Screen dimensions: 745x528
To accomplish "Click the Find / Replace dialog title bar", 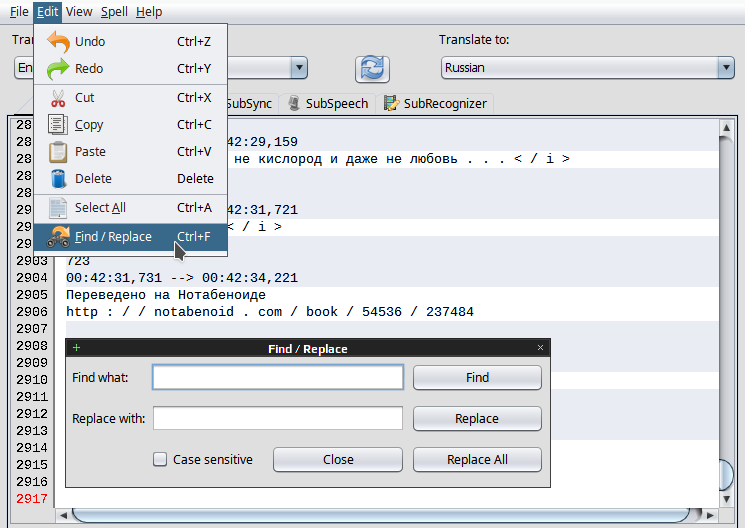I will pyautogui.click(x=308, y=348).
